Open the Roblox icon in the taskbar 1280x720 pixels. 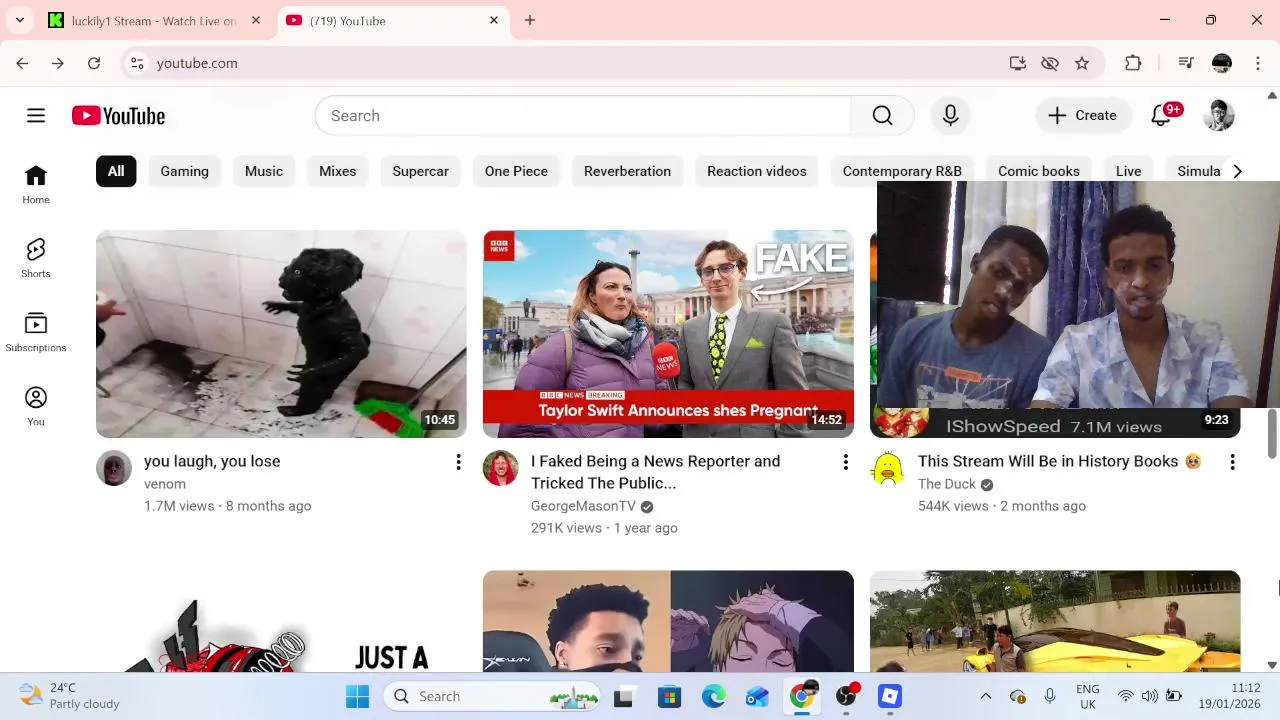890,696
